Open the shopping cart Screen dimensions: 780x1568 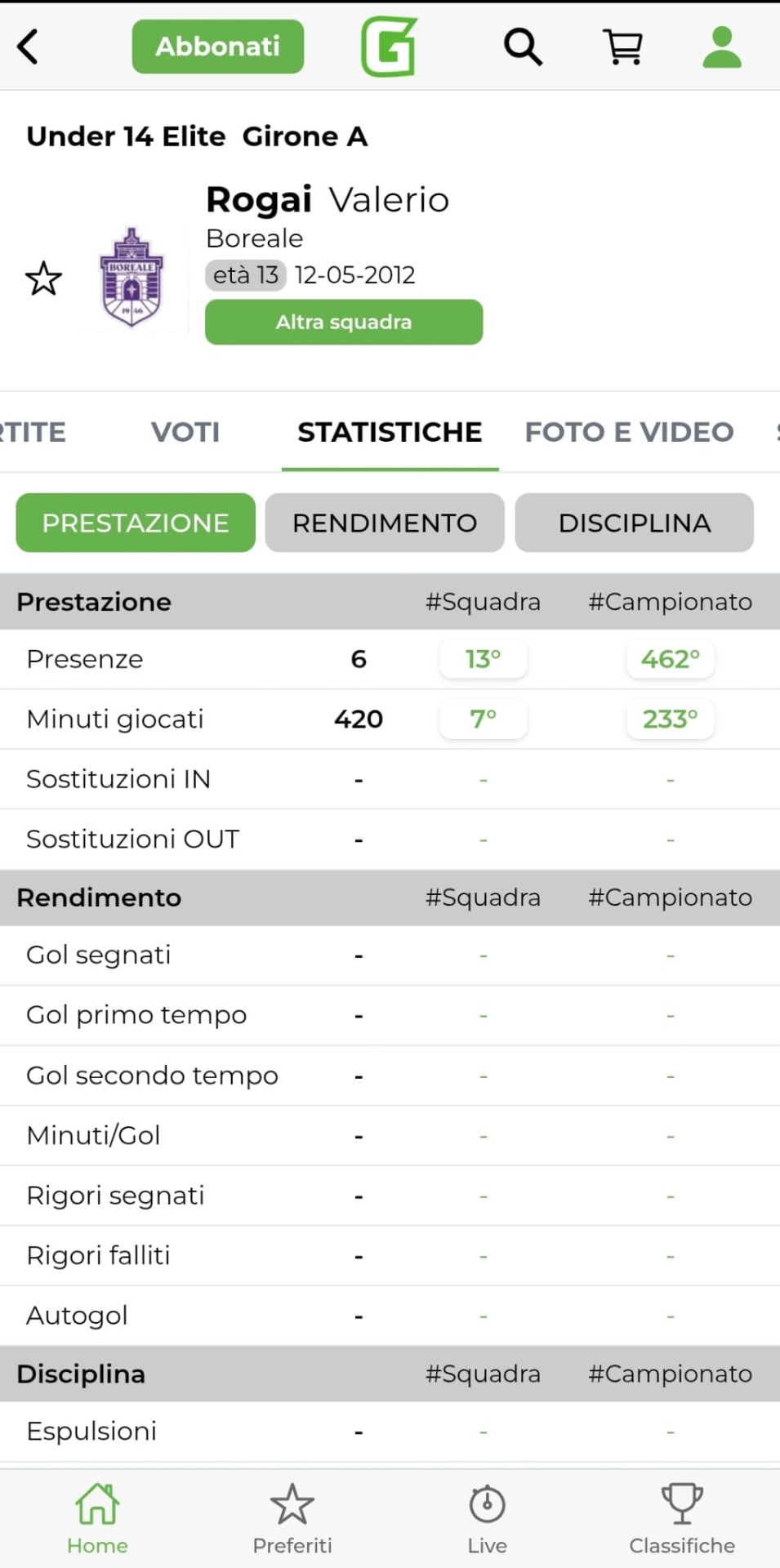click(x=623, y=47)
